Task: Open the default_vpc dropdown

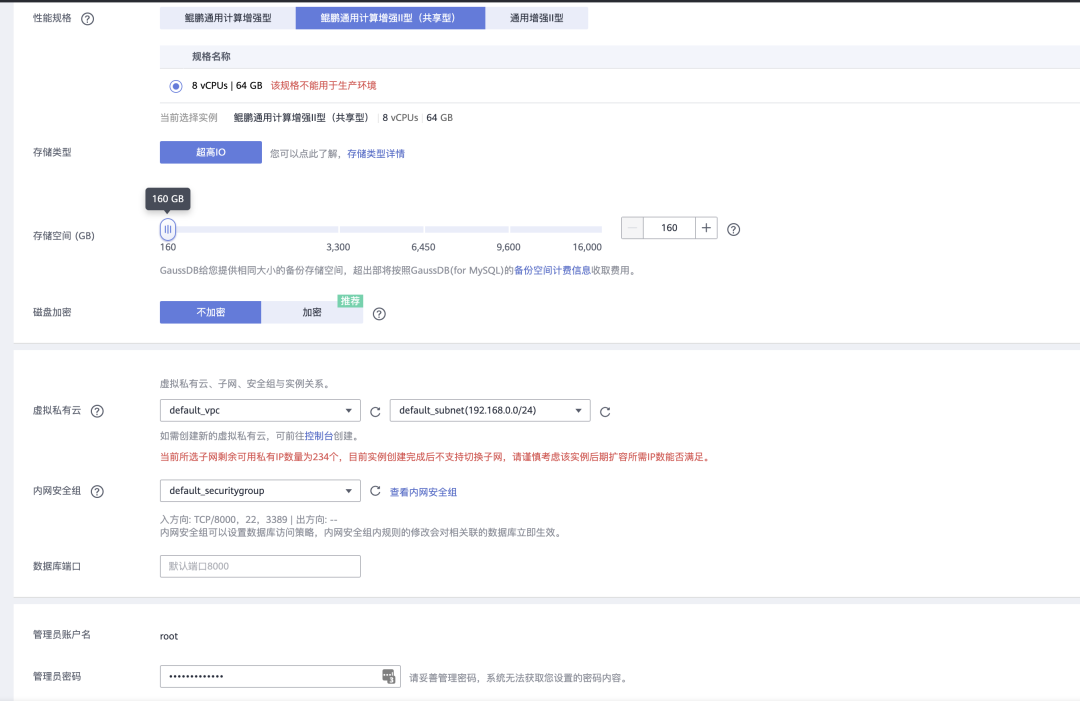Action: 260,410
